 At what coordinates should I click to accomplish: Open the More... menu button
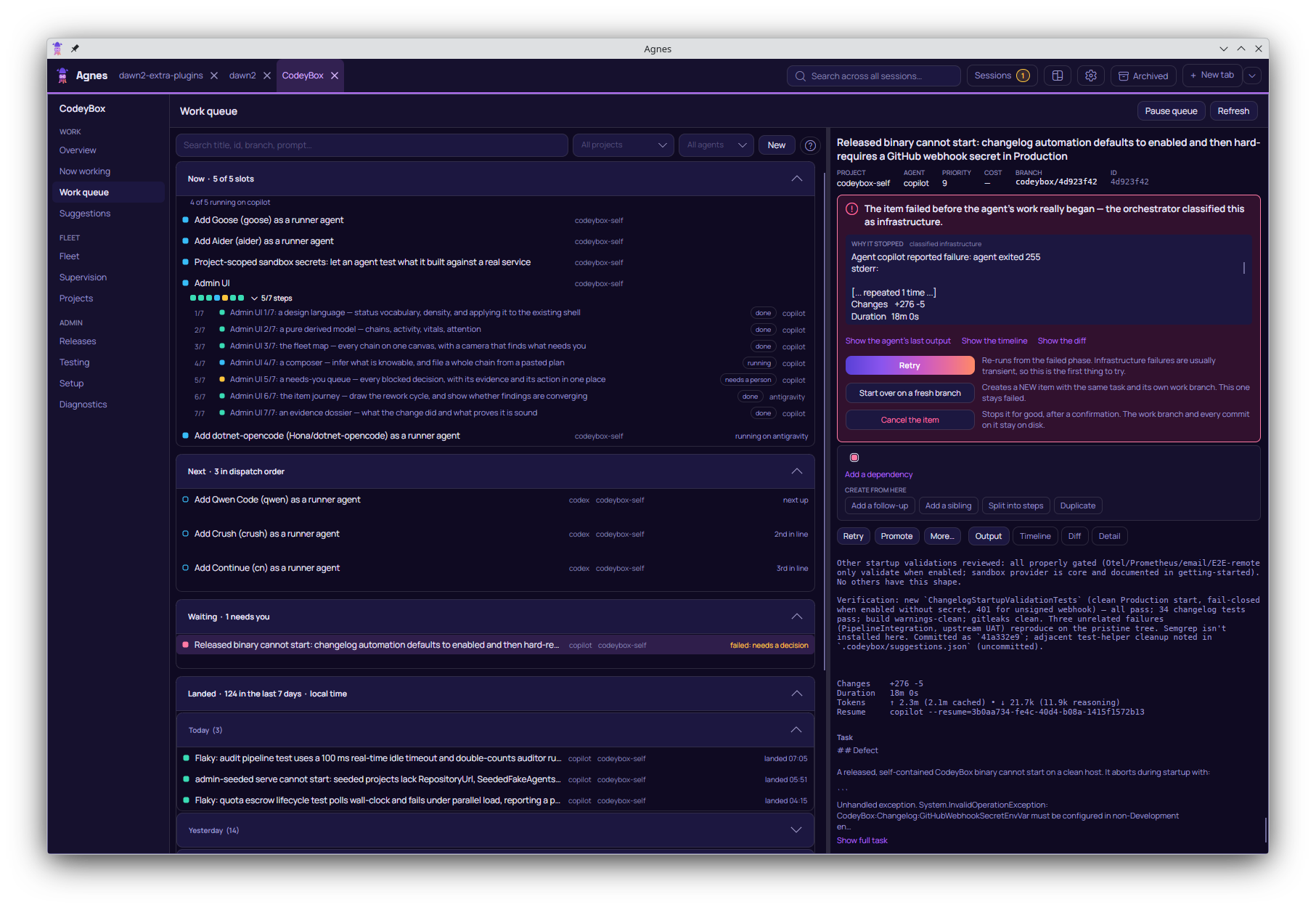click(942, 537)
